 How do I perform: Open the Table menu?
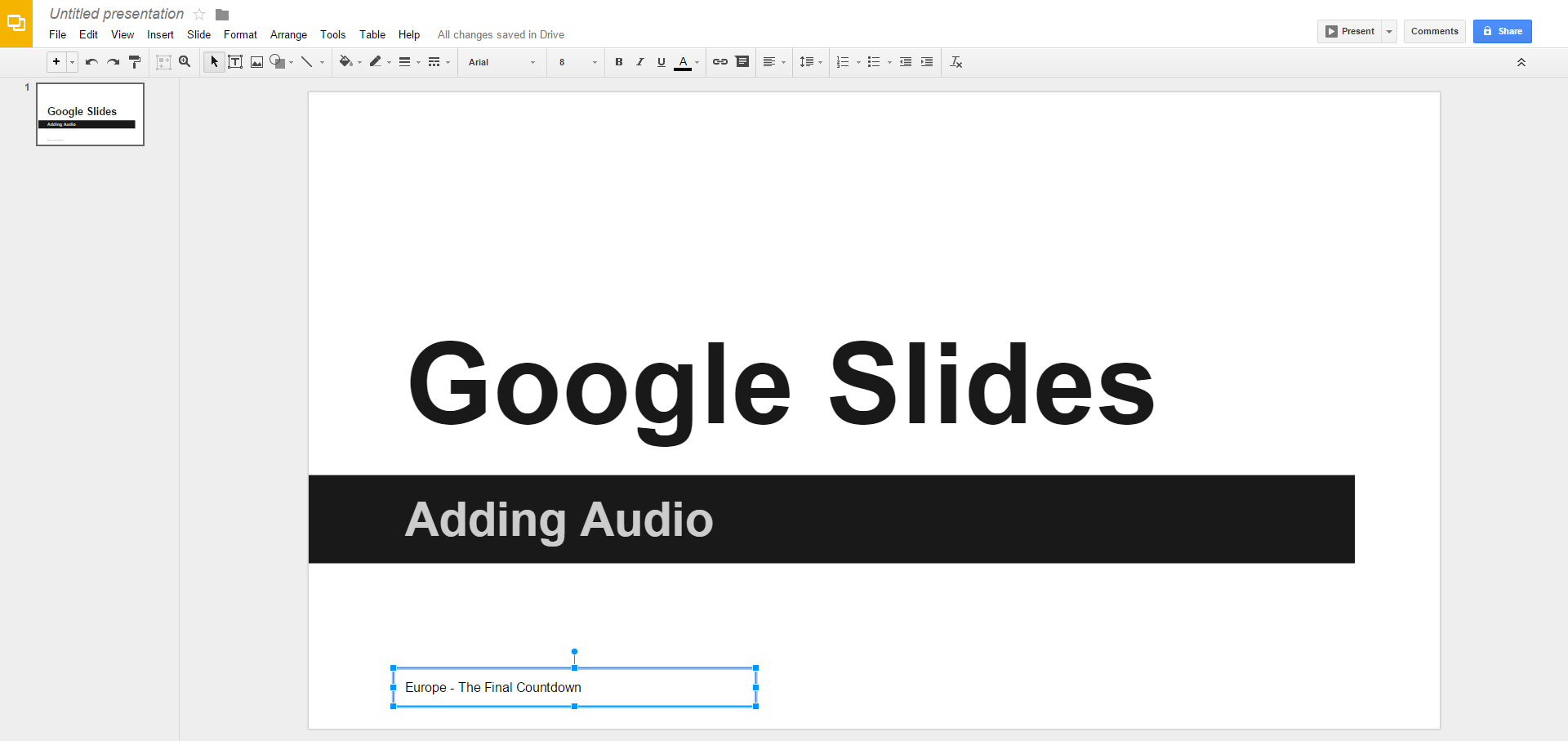click(x=372, y=34)
